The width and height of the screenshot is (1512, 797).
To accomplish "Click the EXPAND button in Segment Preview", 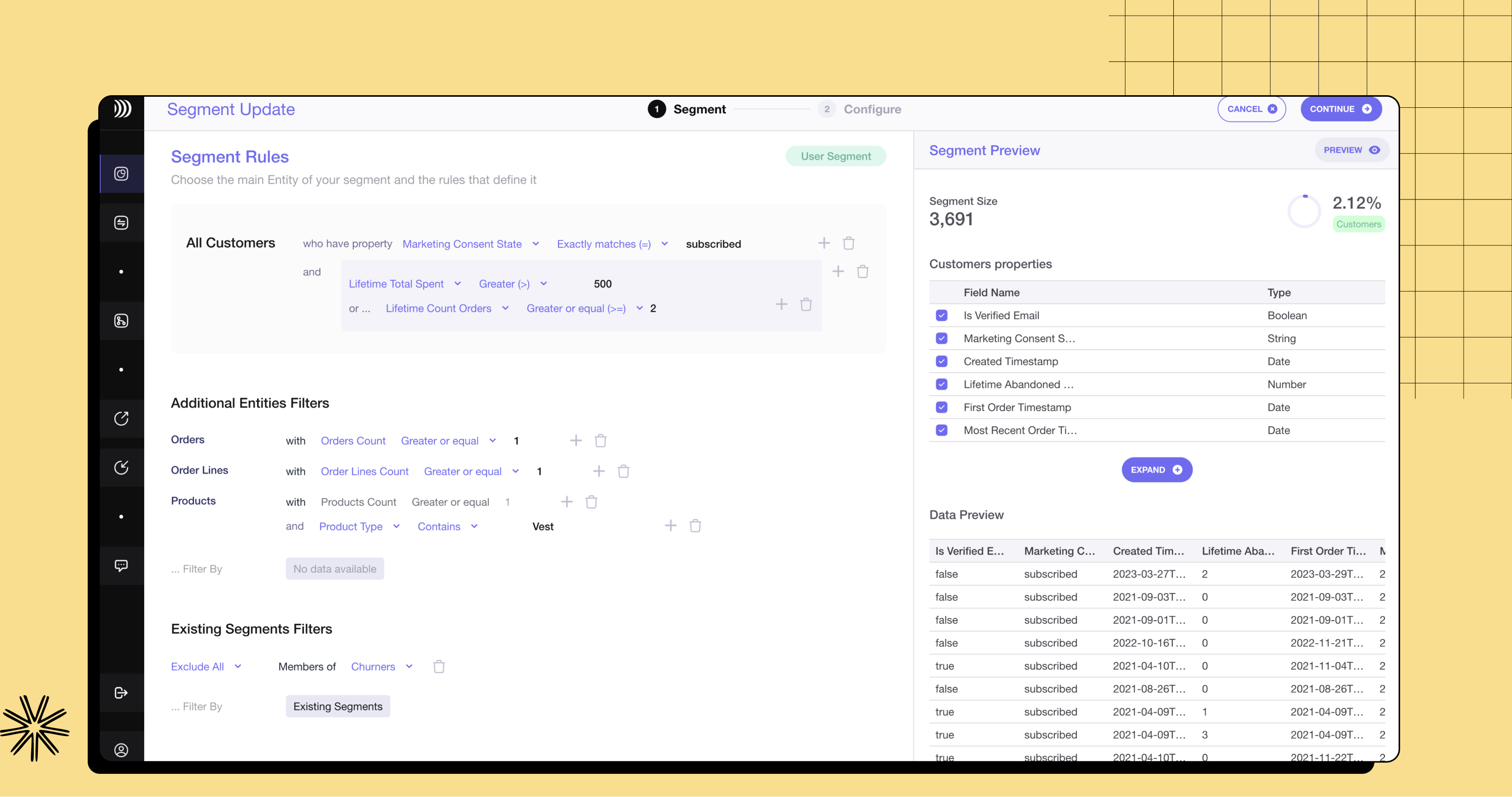I will tap(1155, 469).
